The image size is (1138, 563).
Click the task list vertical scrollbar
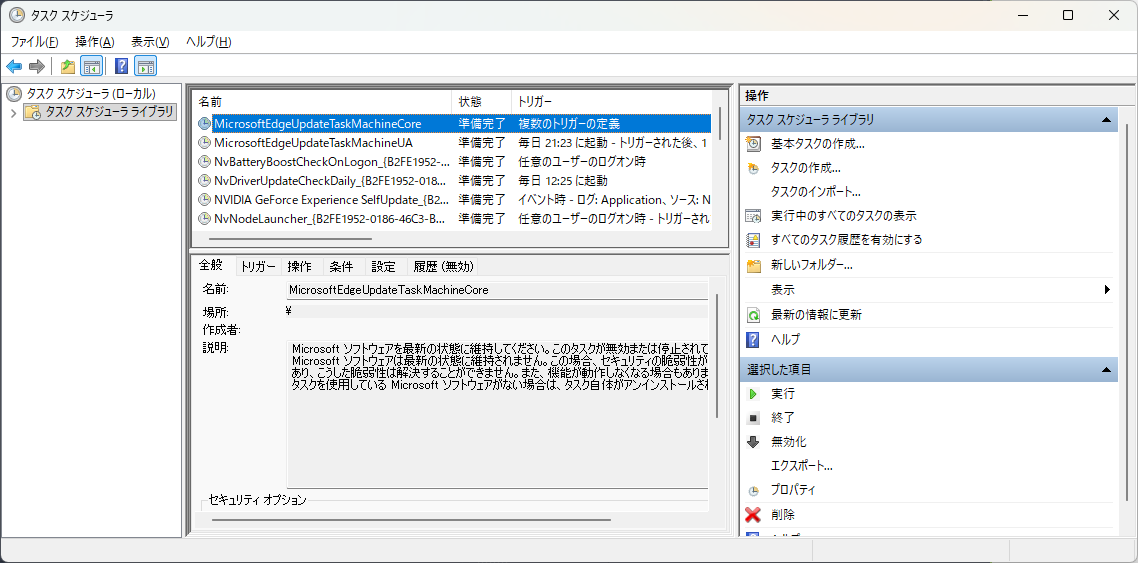point(720,123)
